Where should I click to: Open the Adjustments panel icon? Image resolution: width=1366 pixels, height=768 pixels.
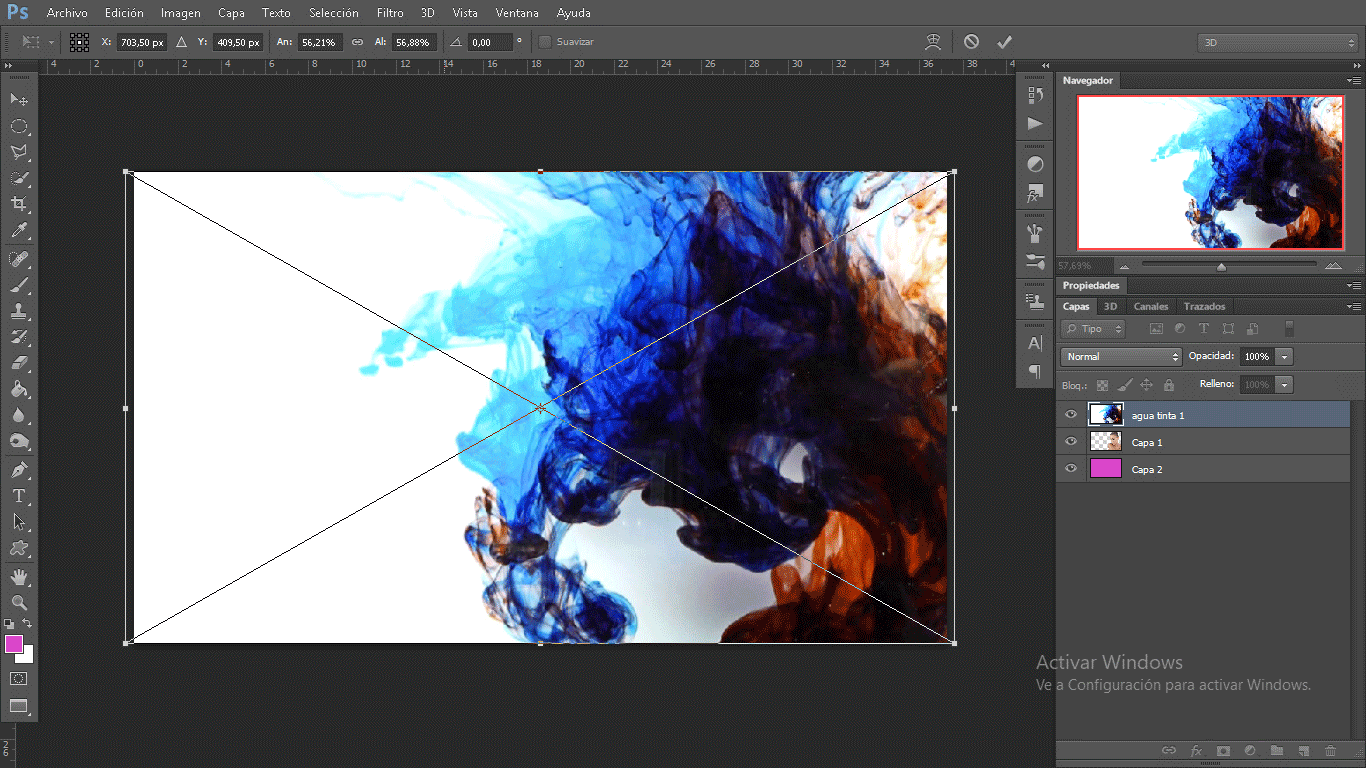pyautogui.click(x=1035, y=164)
